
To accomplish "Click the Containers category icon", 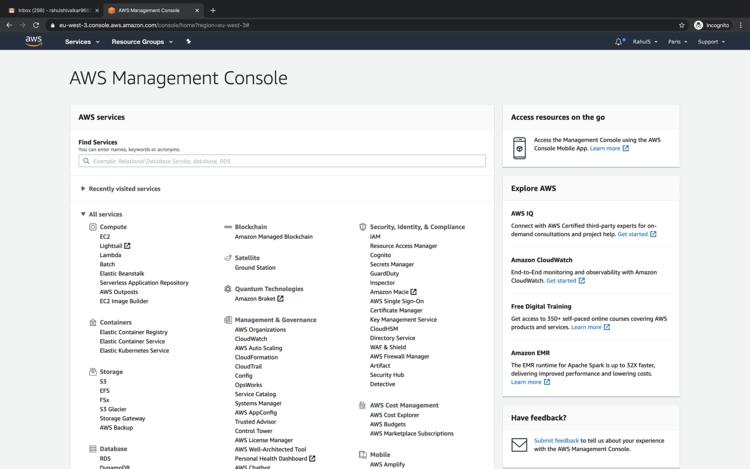I will [x=93, y=322].
